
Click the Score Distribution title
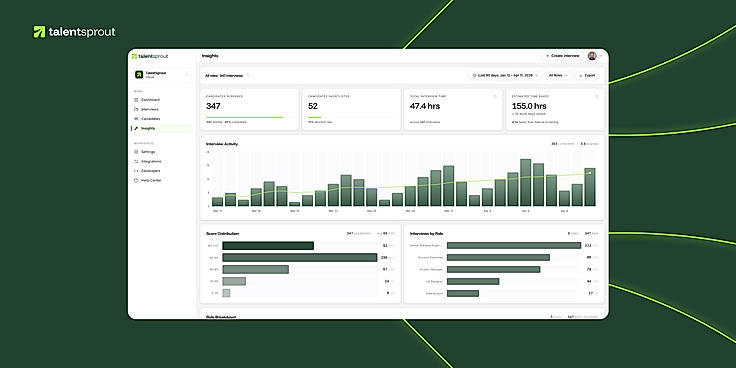tap(222, 233)
